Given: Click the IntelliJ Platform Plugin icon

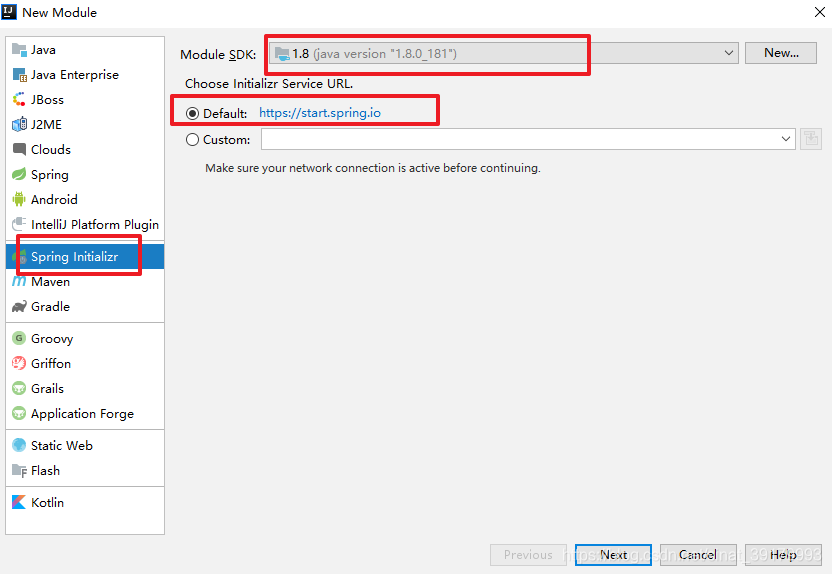Looking at the screenshot, I should 19,224.
